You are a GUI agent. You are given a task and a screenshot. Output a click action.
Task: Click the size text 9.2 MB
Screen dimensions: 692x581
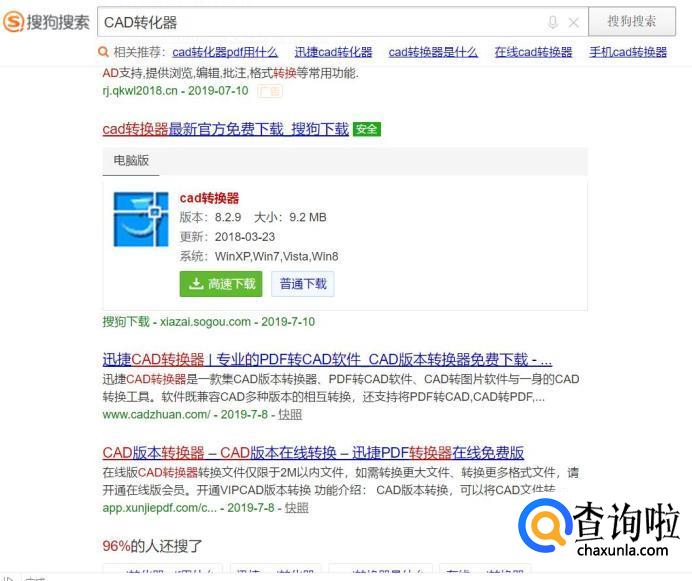308,217
